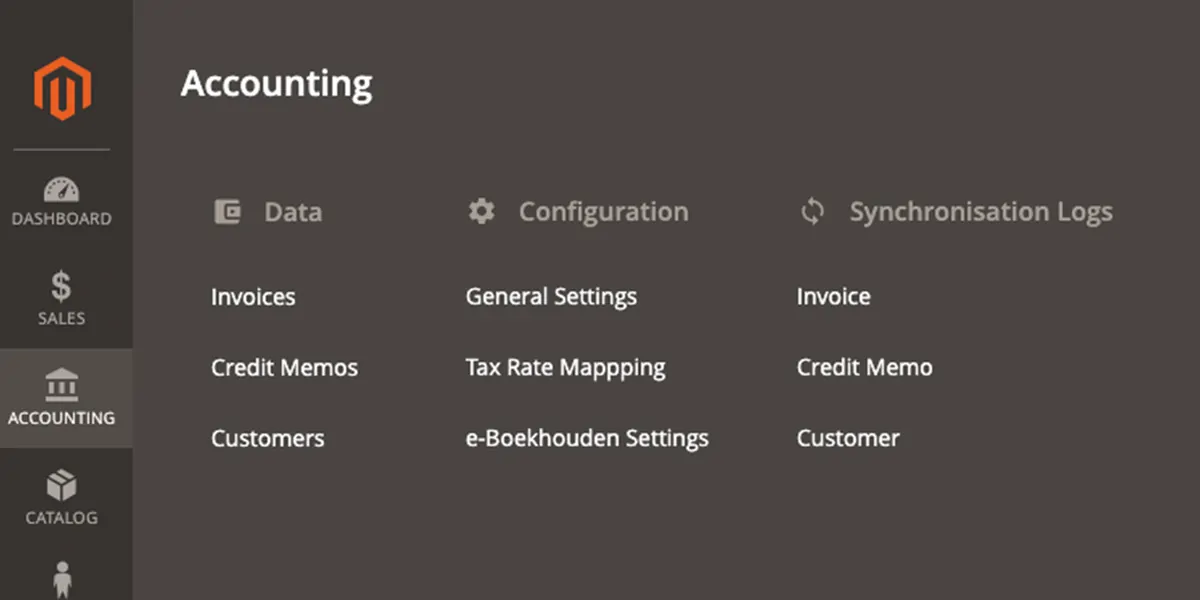This screenshot has width=1200, height=600.
Task: Open Invoices under Data
Action: pos(253,297)
